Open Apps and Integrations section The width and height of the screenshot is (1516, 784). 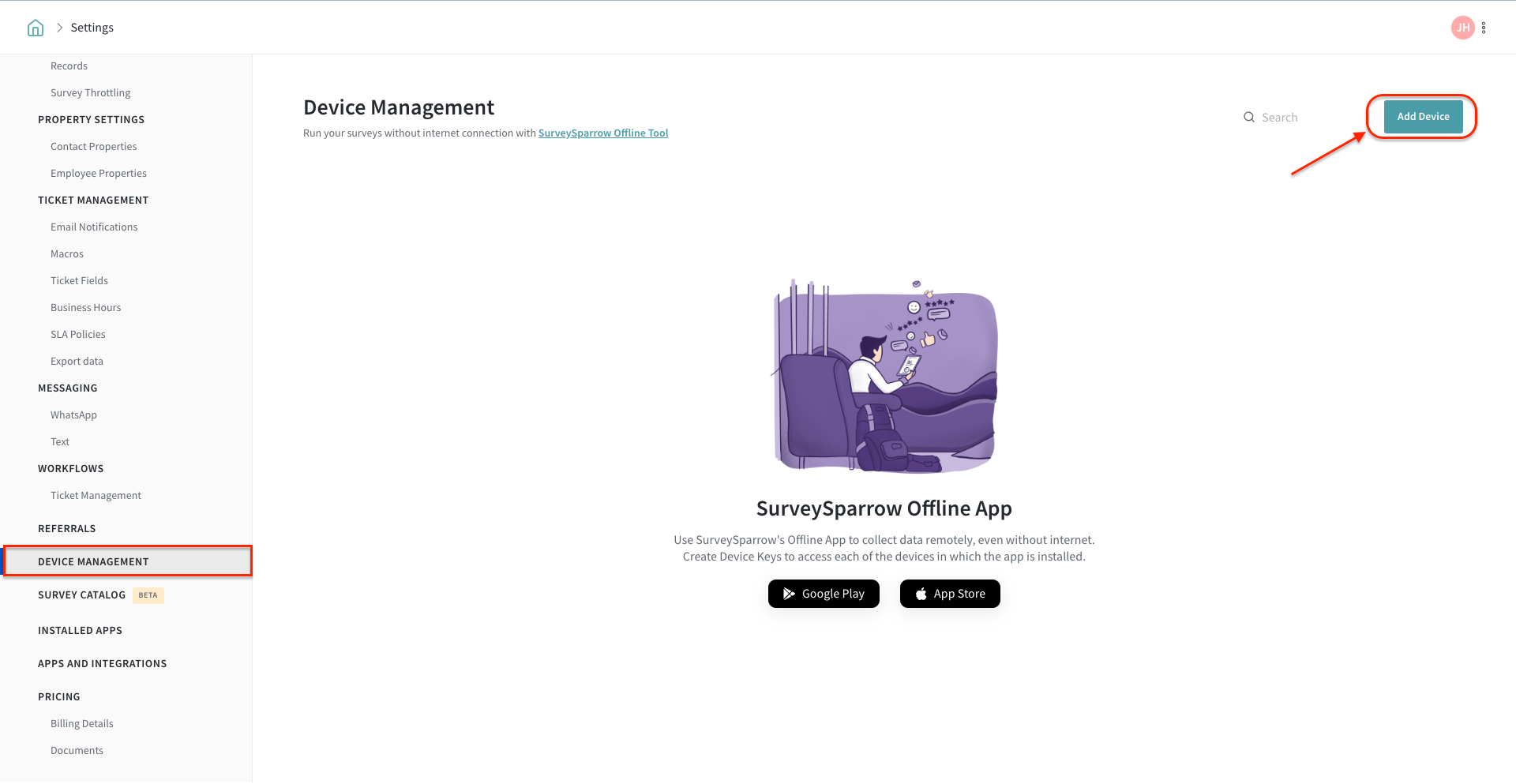pos(102,664)
